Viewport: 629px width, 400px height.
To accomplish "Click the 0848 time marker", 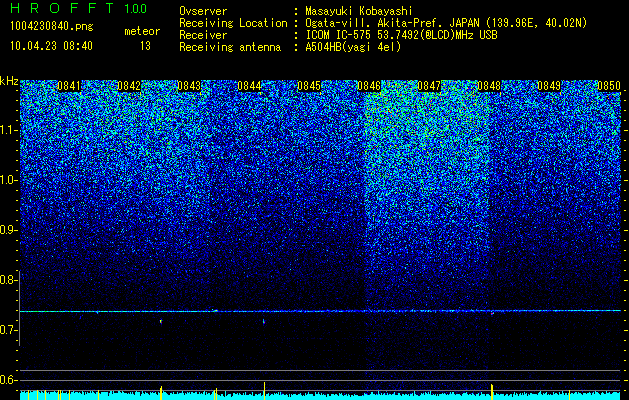I will coord(489,86).
